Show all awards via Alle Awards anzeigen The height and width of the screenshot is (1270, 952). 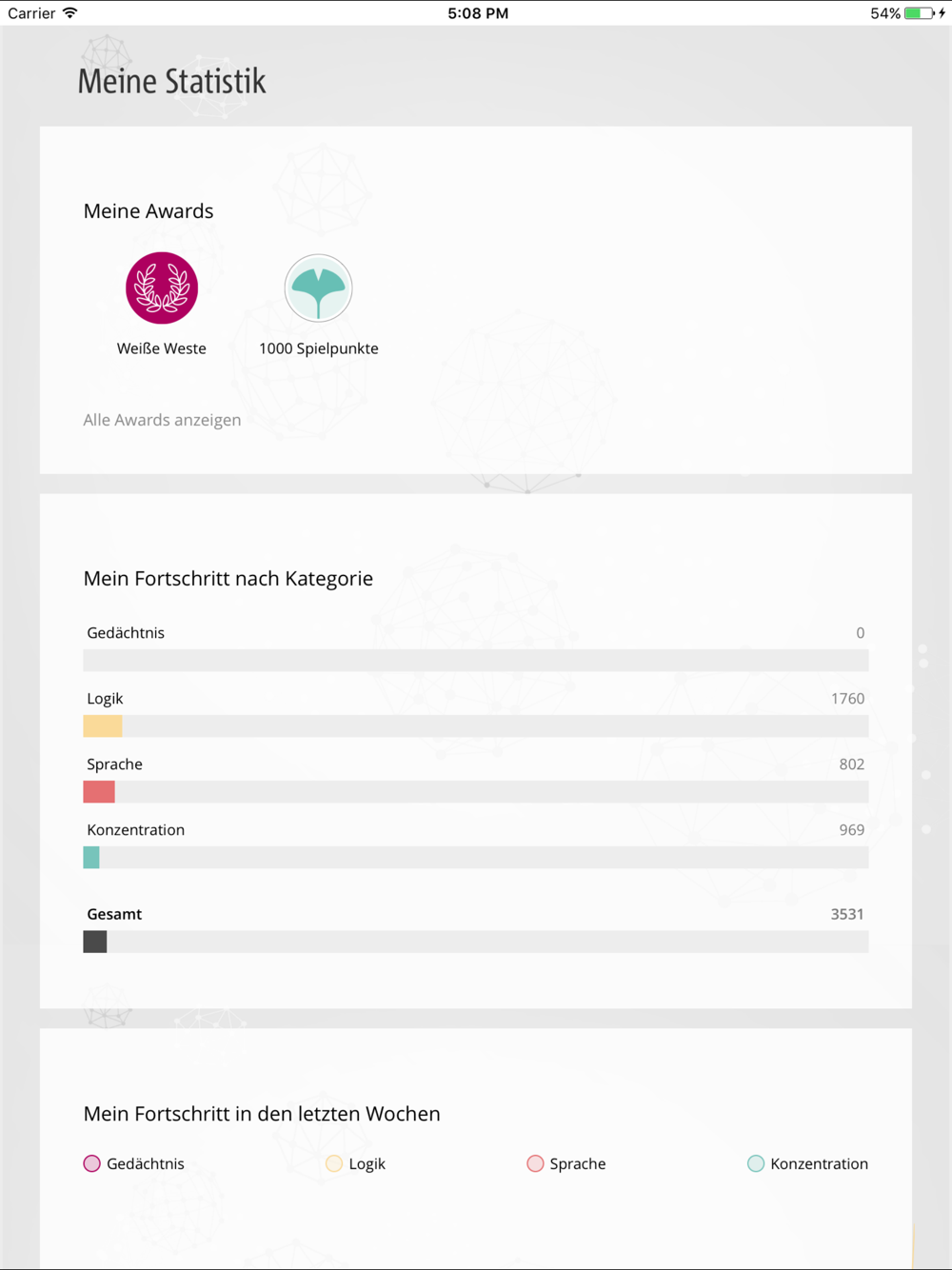[x=162, y=420]
